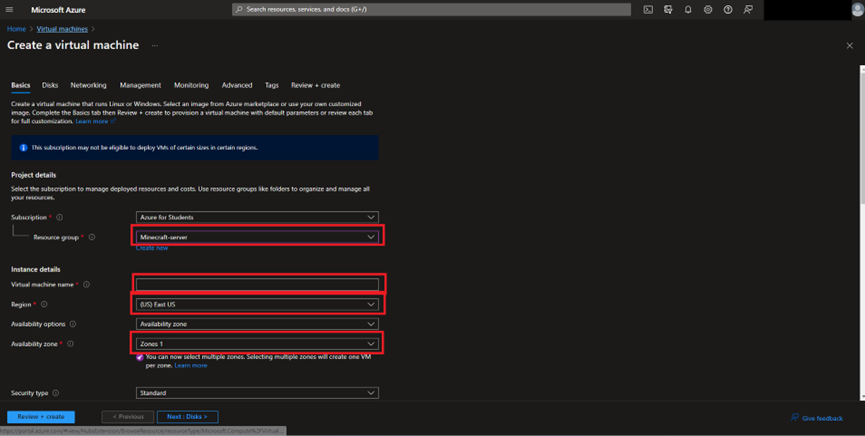
Task: Click the Home breadcrumb link
Action: click(16, 29)
